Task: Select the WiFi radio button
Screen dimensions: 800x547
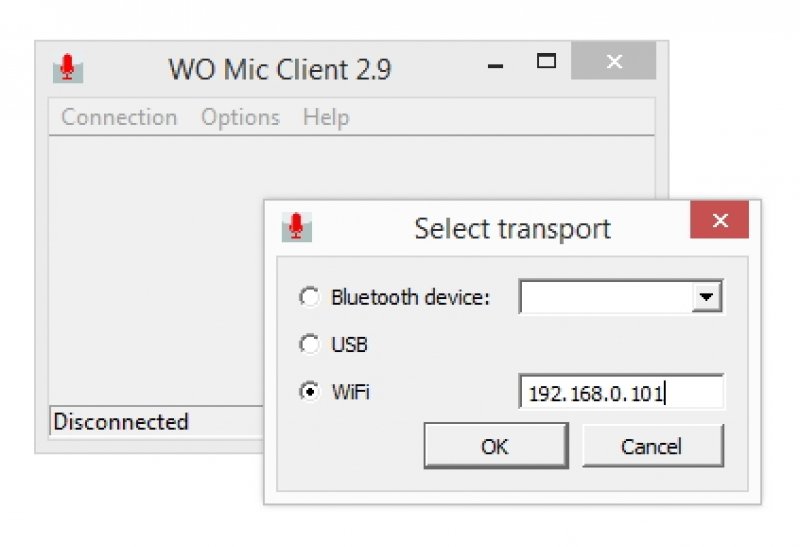Action: coord(310,392)
